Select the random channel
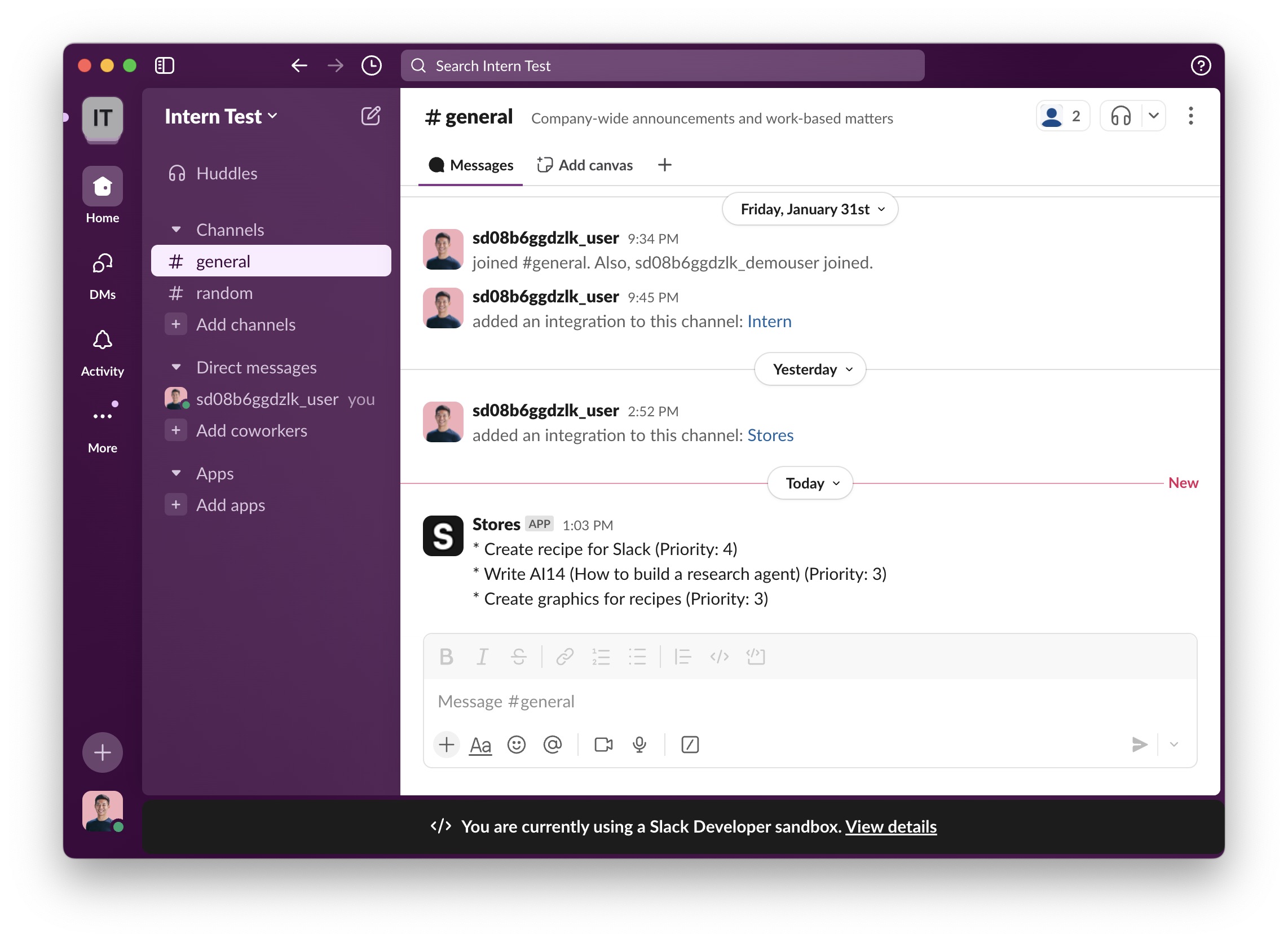This screenshot has height=942, width=1288. pyautogui.click(x=224, y=293)
